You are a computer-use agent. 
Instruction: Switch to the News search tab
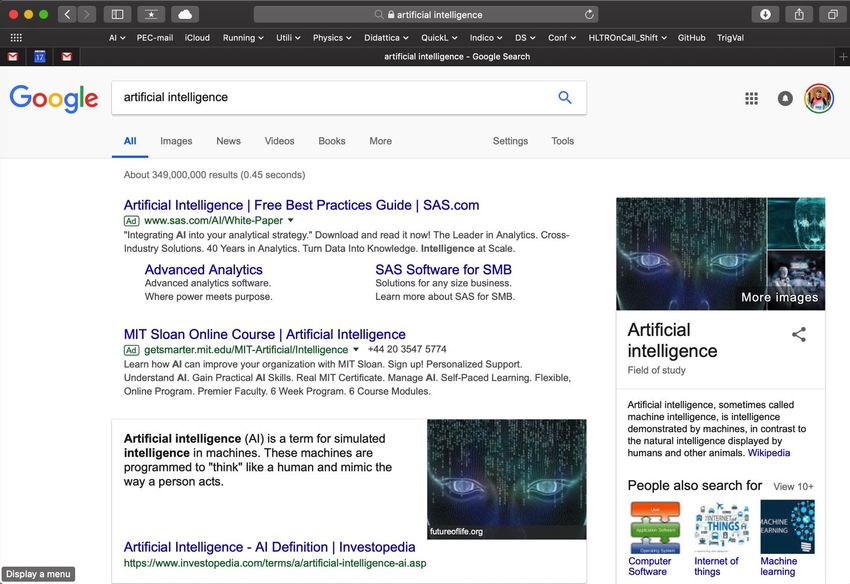[228, 141]
